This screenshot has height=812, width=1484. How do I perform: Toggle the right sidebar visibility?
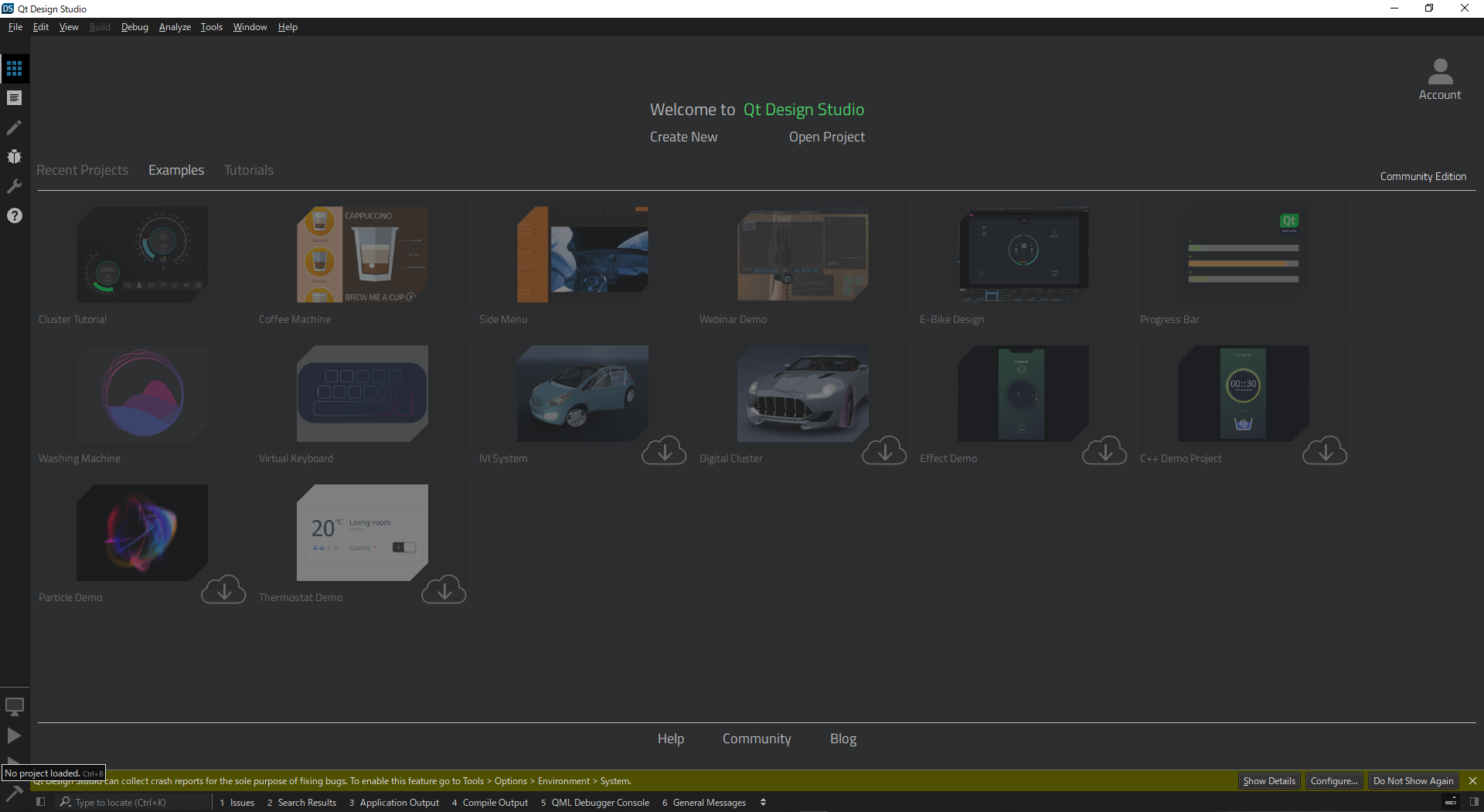(x=1474, y=802)
